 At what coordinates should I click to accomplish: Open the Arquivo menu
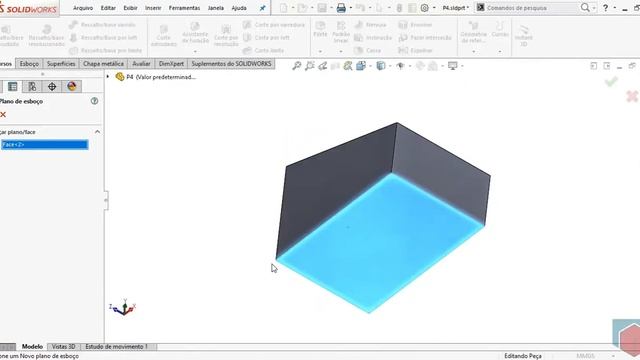83,8
